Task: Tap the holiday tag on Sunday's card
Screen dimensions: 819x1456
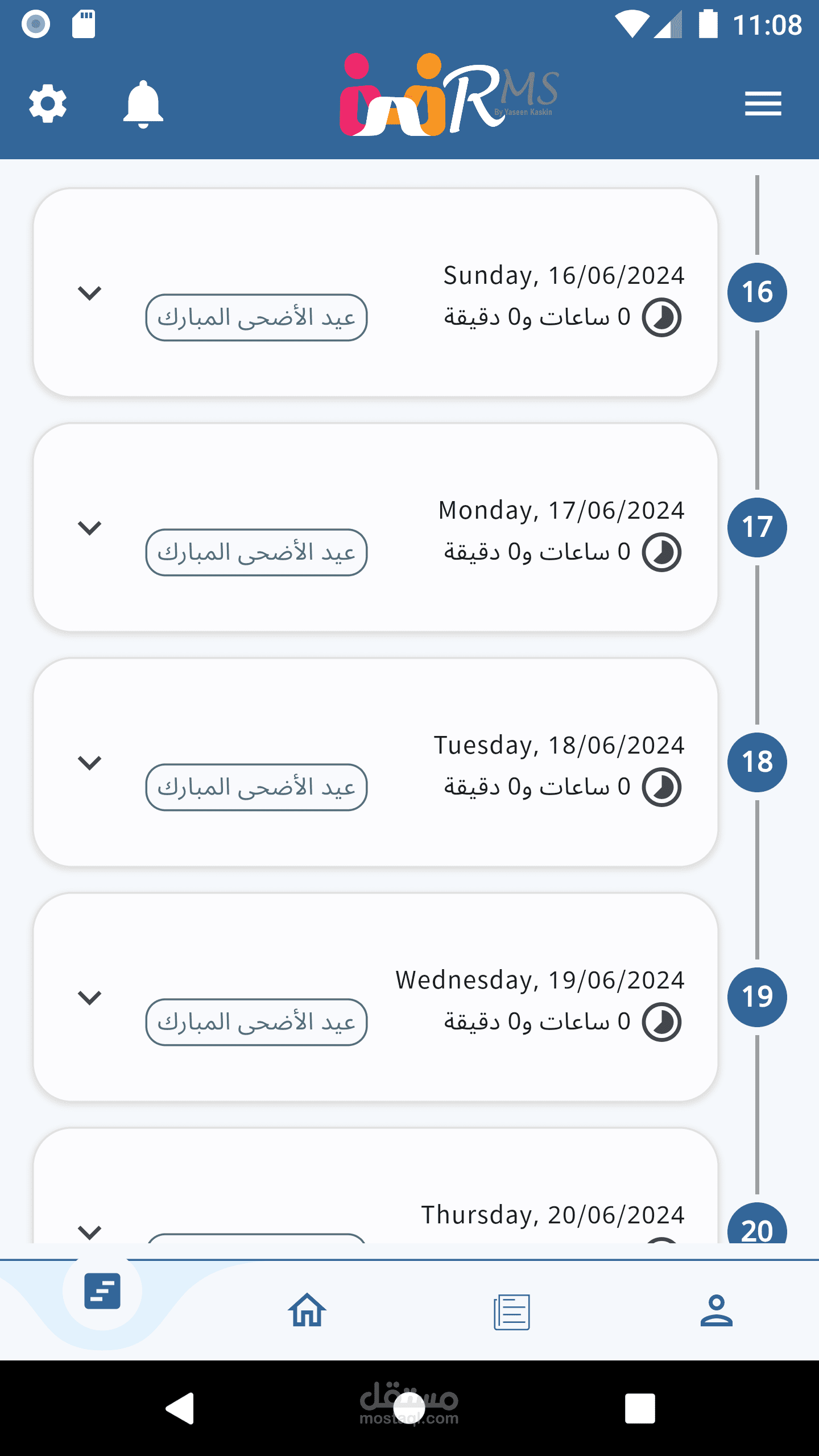Action: click(x=257, y=317)
